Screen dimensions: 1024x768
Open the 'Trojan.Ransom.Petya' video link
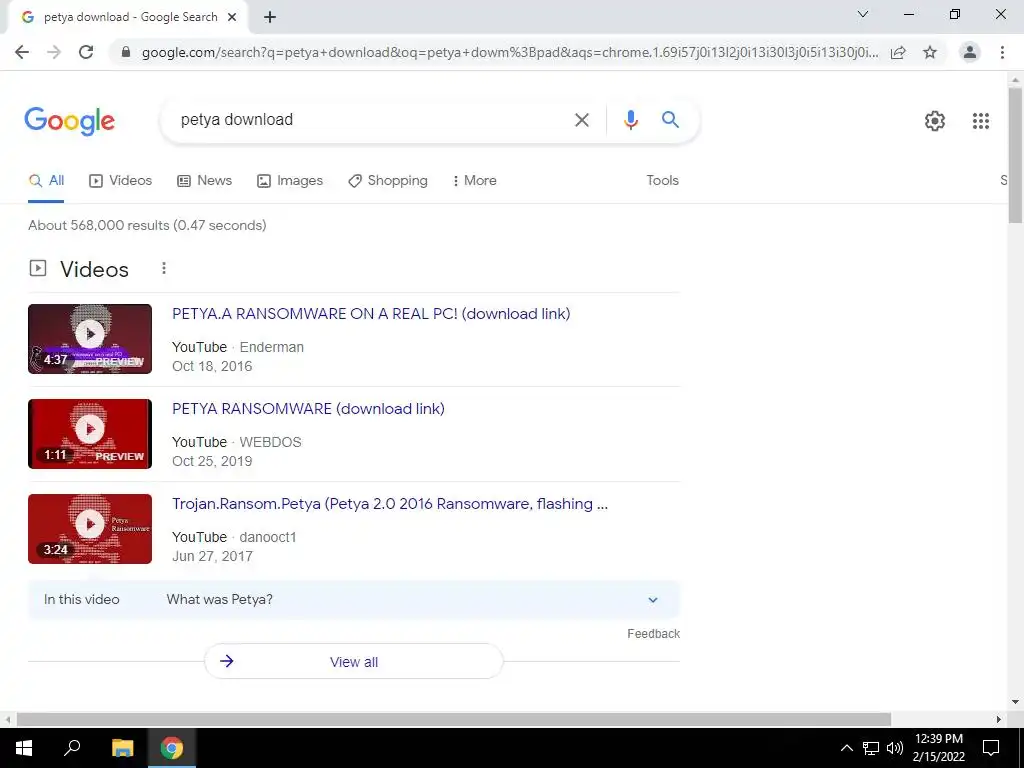390,504
